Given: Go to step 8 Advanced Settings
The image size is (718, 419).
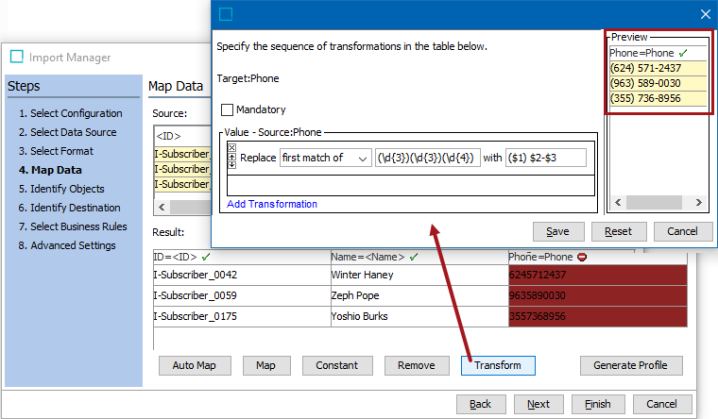Looking at the screenshot, I should click(x=67, y=245).
